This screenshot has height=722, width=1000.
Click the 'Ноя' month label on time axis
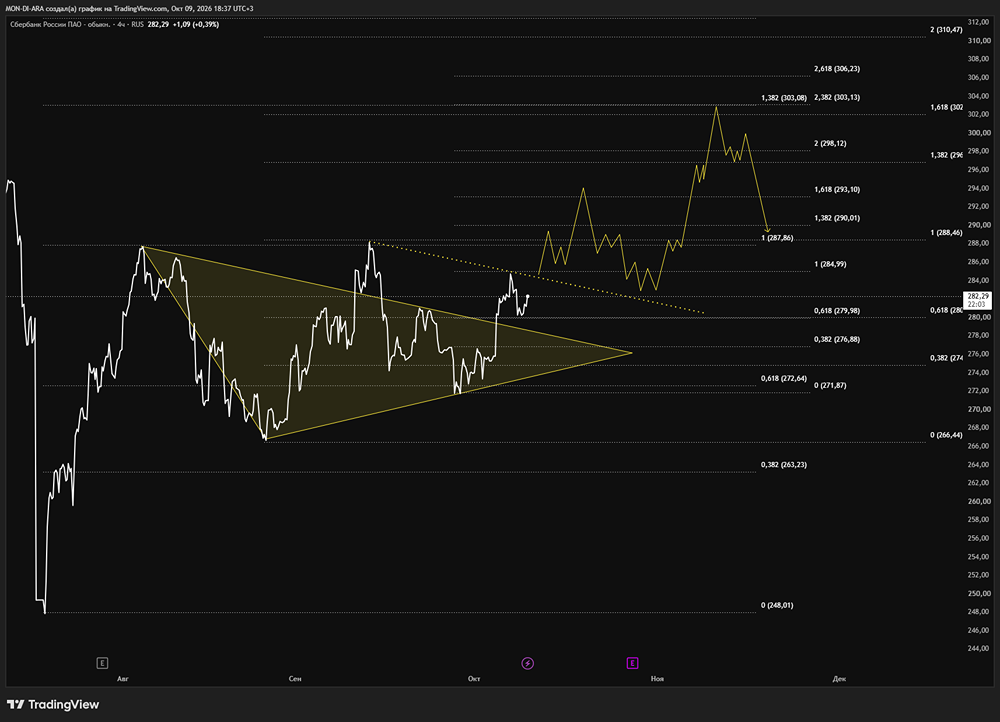(x=658, y=679)
